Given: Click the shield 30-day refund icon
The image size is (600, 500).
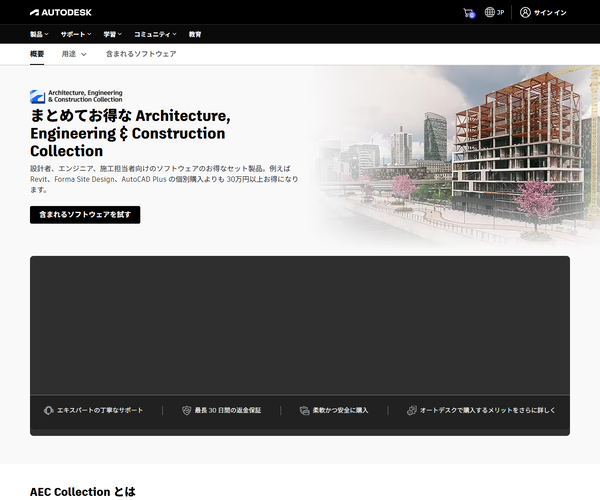Looking at the screenshot, I should point(186,410).
